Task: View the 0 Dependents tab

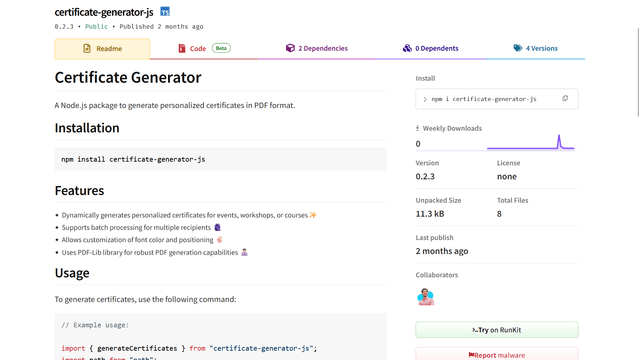Action: pos(431,49)
